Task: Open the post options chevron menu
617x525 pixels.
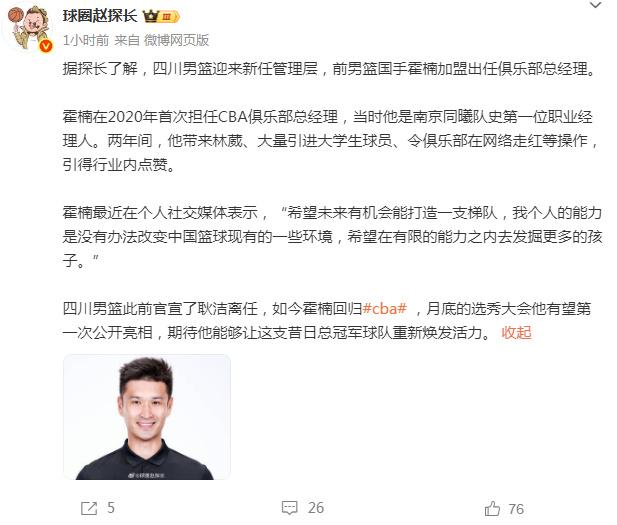Action: (x=595, y=5)
